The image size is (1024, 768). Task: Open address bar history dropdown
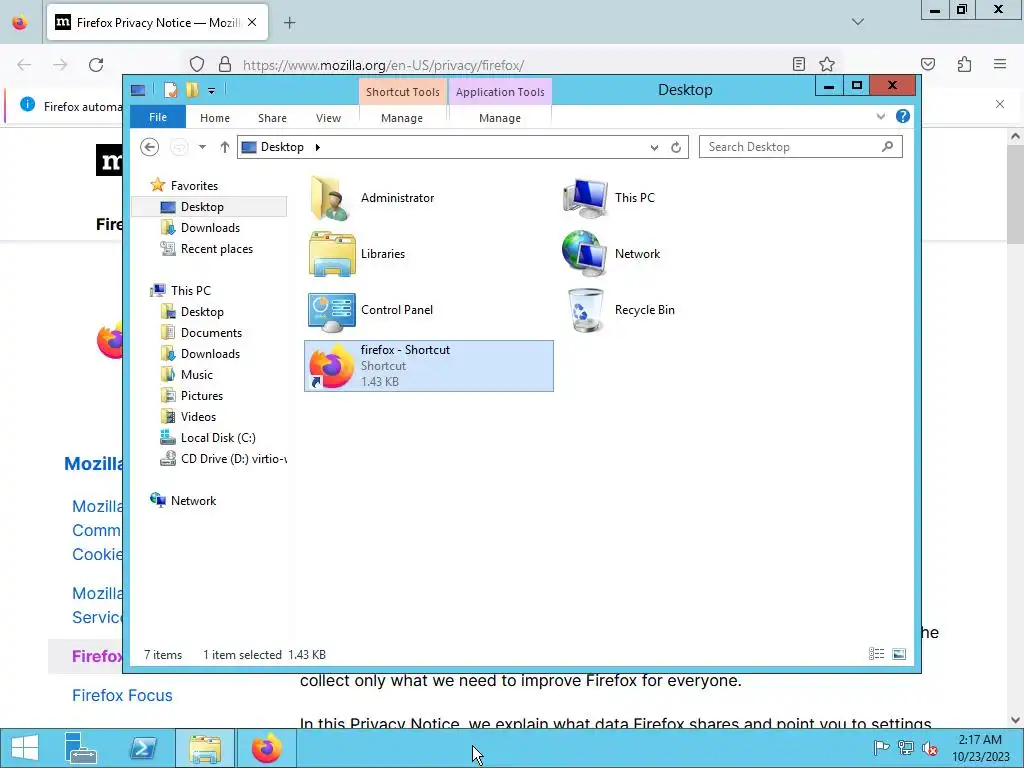[x=654, y=148]
